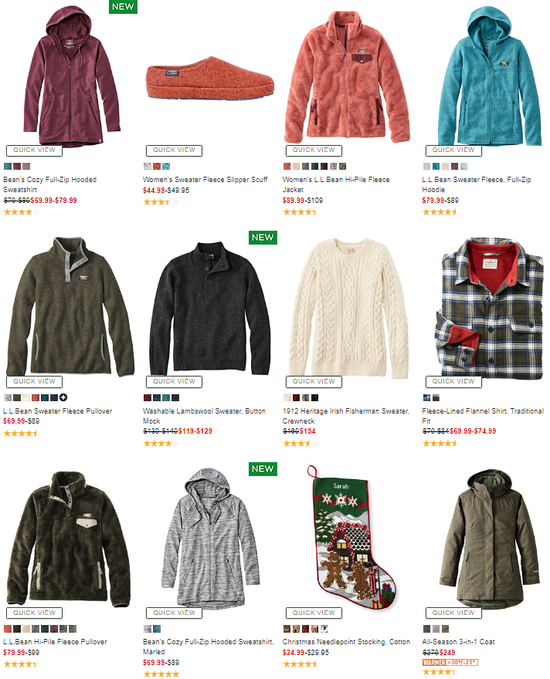This screenshot has width=550, height=679.
Task: Open the Washable Lambswool Sweater, Button Mock link
Action: tap(204, 416)
